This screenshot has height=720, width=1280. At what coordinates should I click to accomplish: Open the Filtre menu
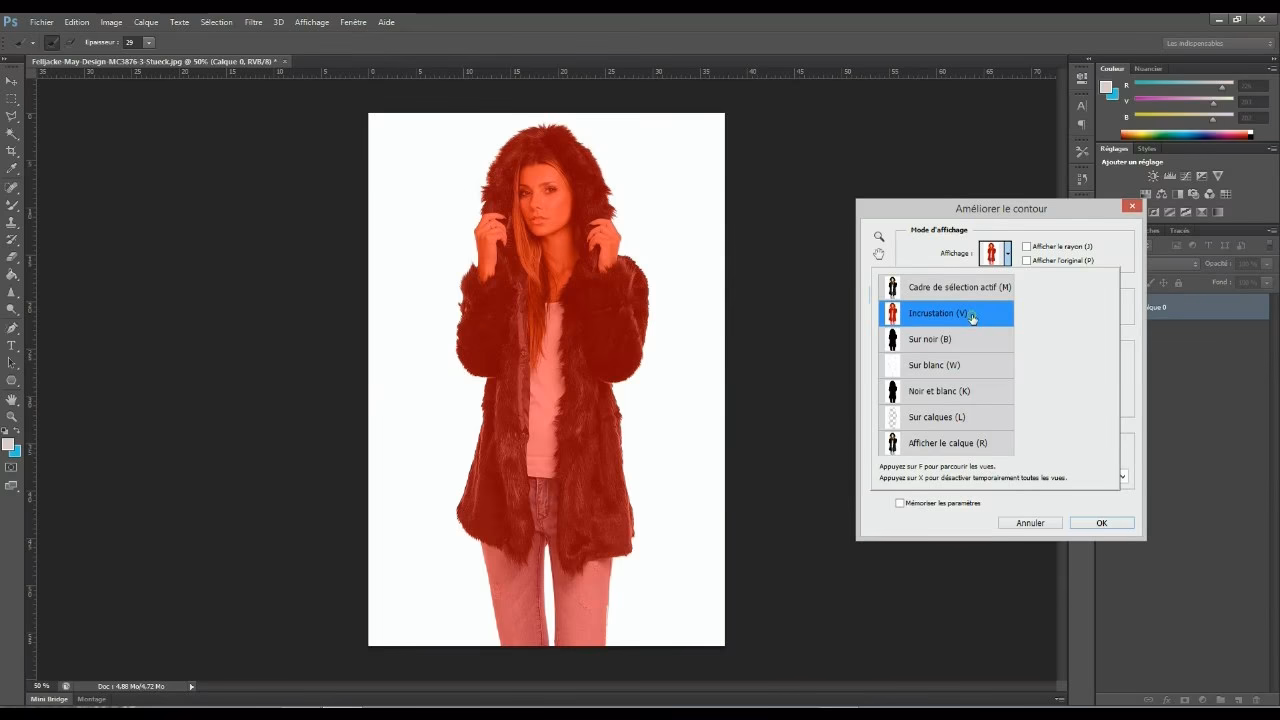pos(251,21)
